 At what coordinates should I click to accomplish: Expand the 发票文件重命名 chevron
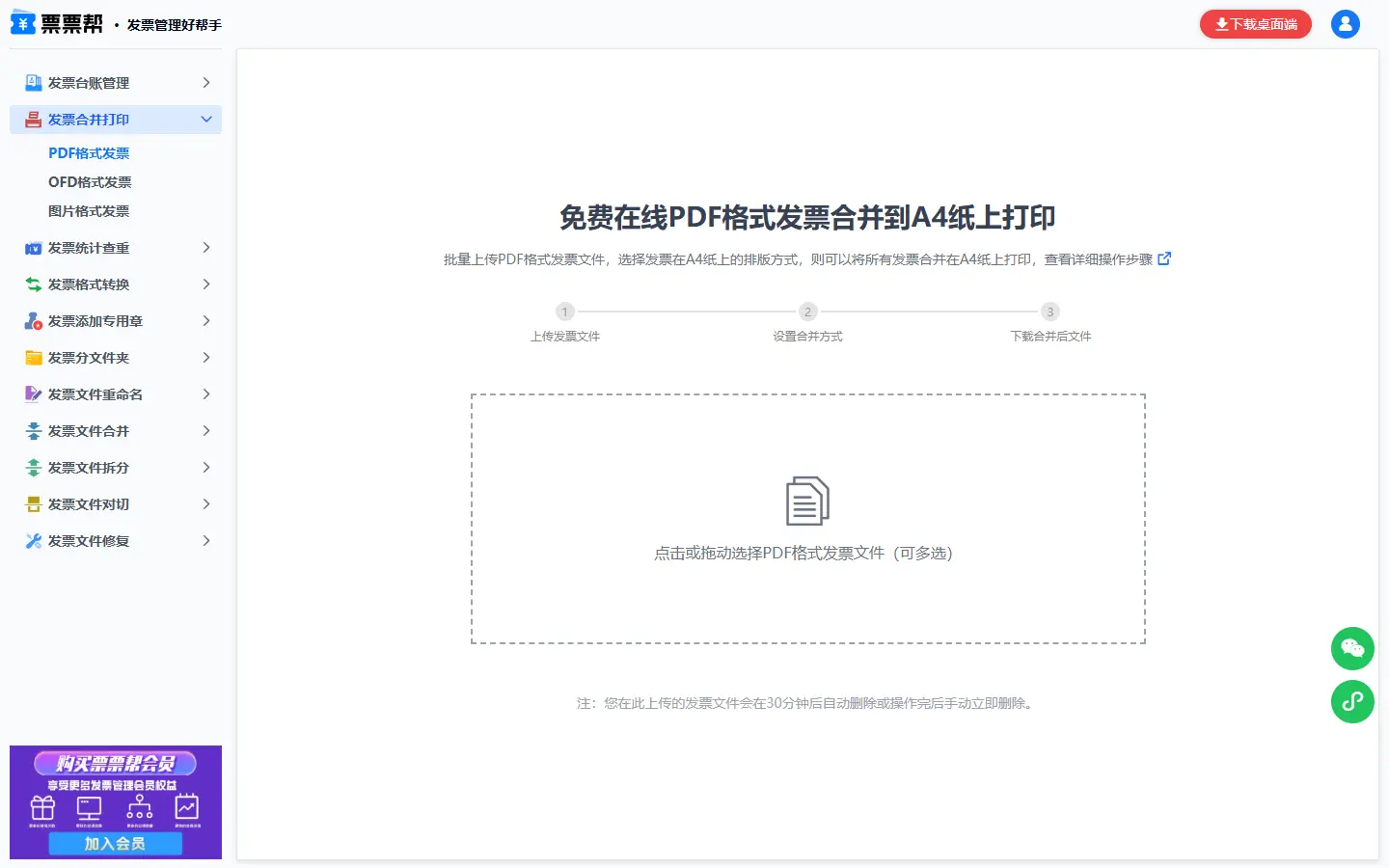pos(206,394)
